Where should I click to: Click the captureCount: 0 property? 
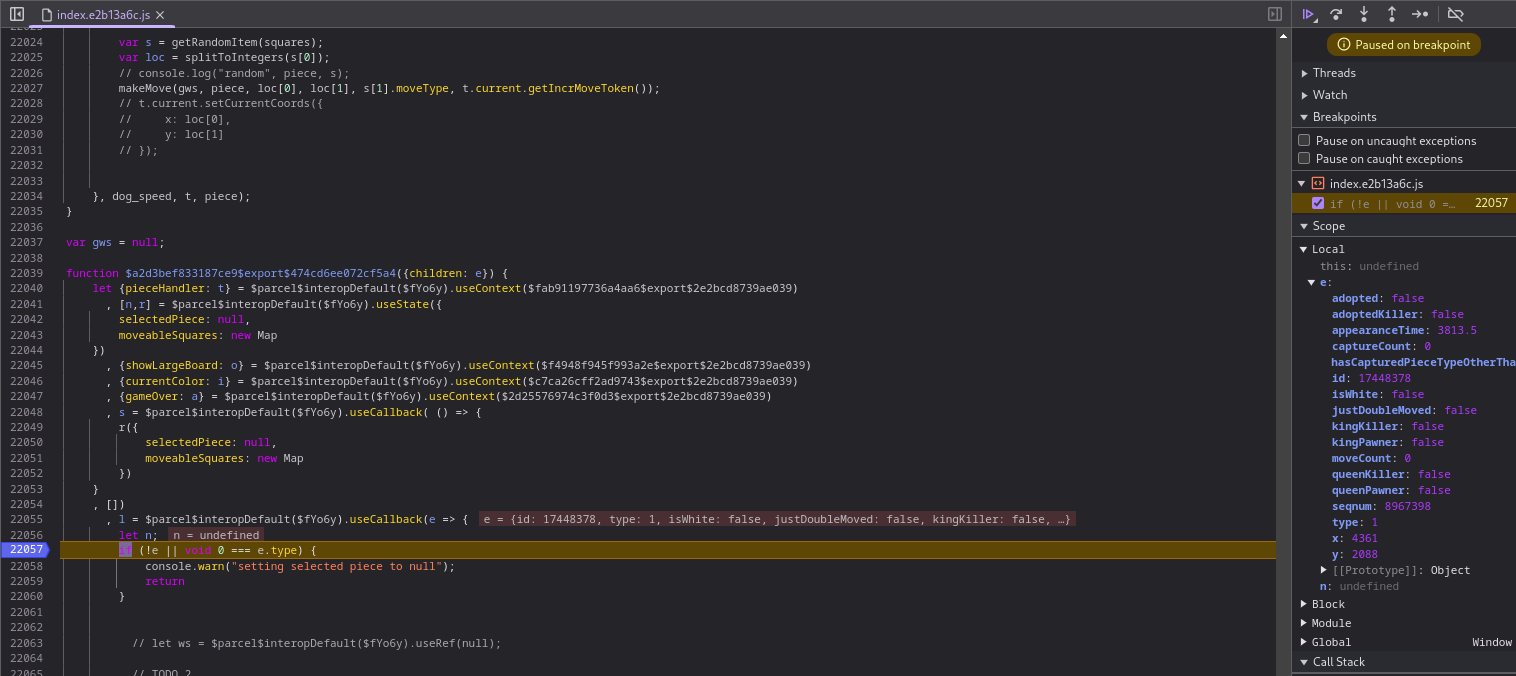point(1381,346)
